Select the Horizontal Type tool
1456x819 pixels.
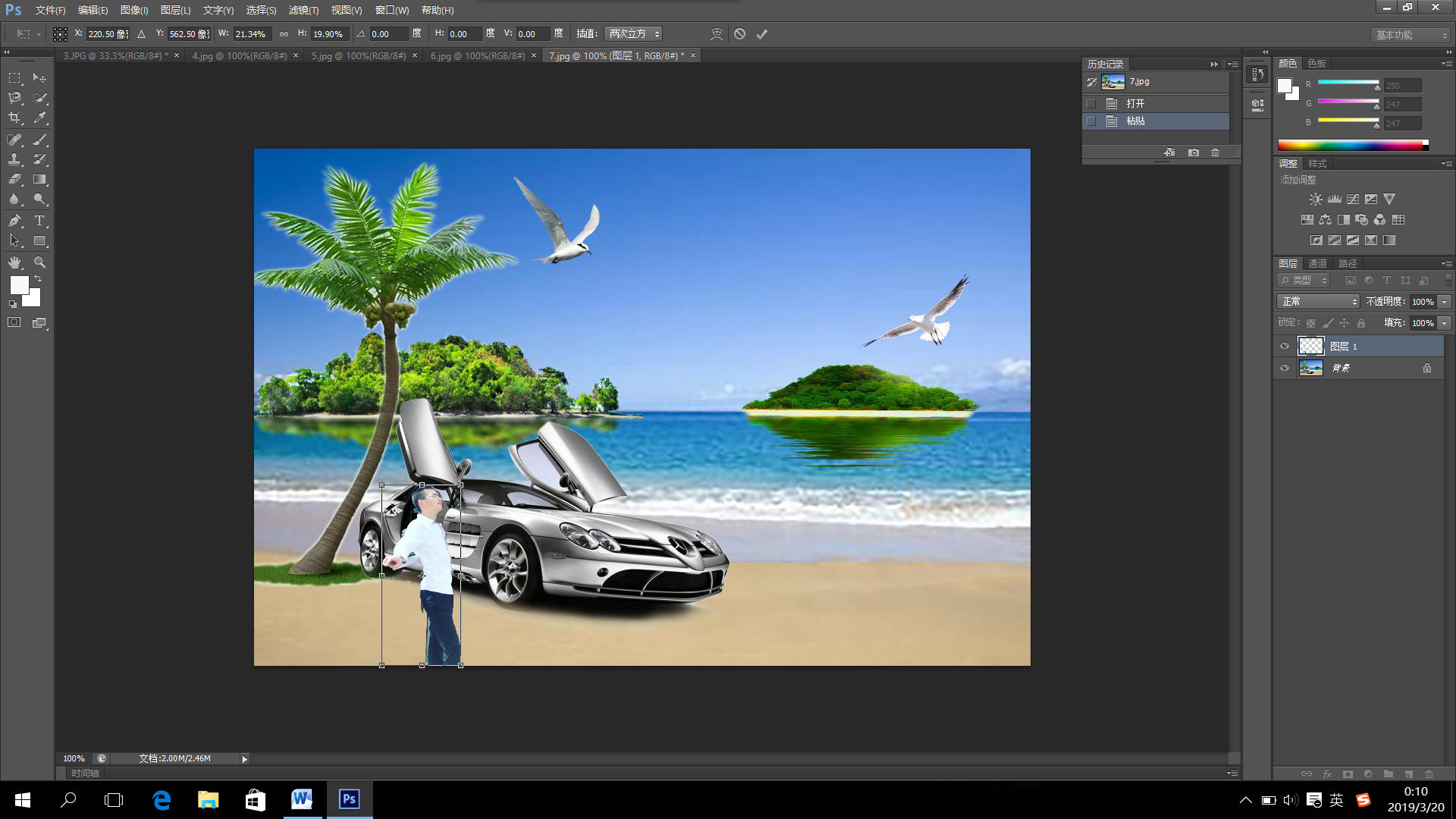(x=39, y=221)
